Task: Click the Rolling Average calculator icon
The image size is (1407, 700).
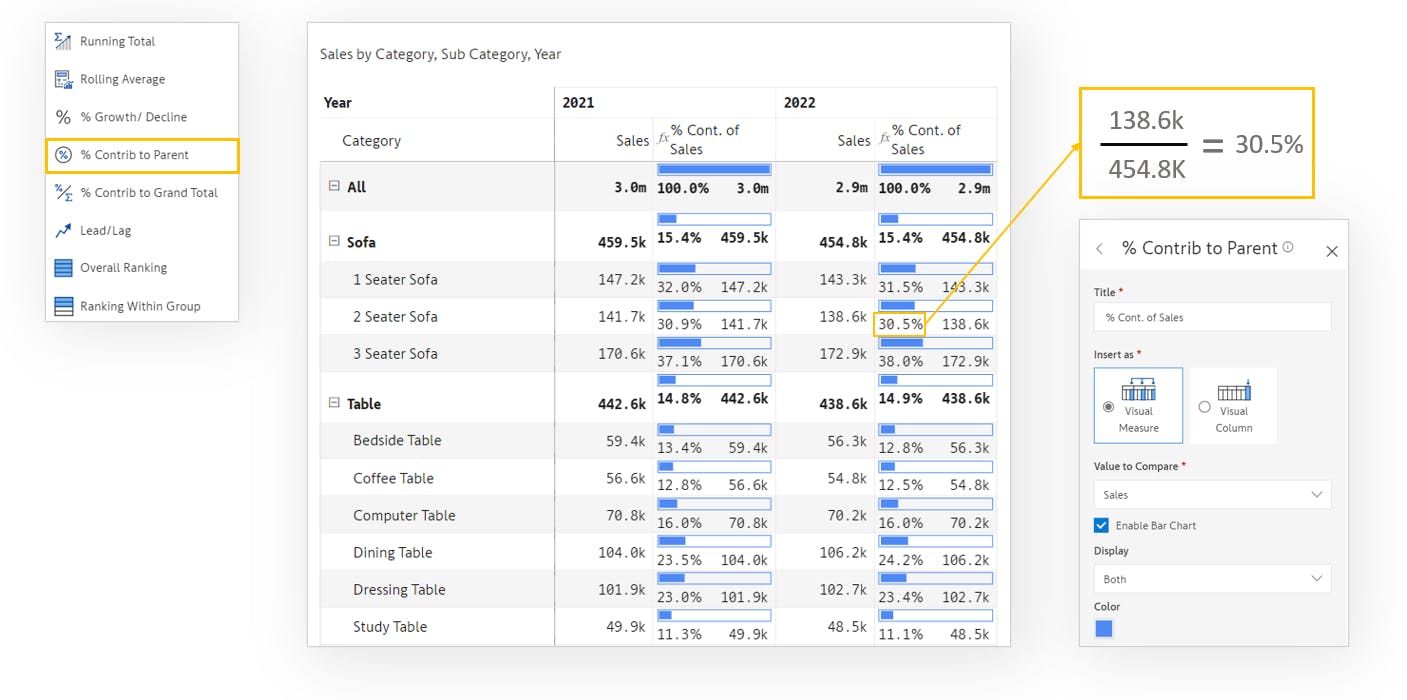Action: point(63,79)
